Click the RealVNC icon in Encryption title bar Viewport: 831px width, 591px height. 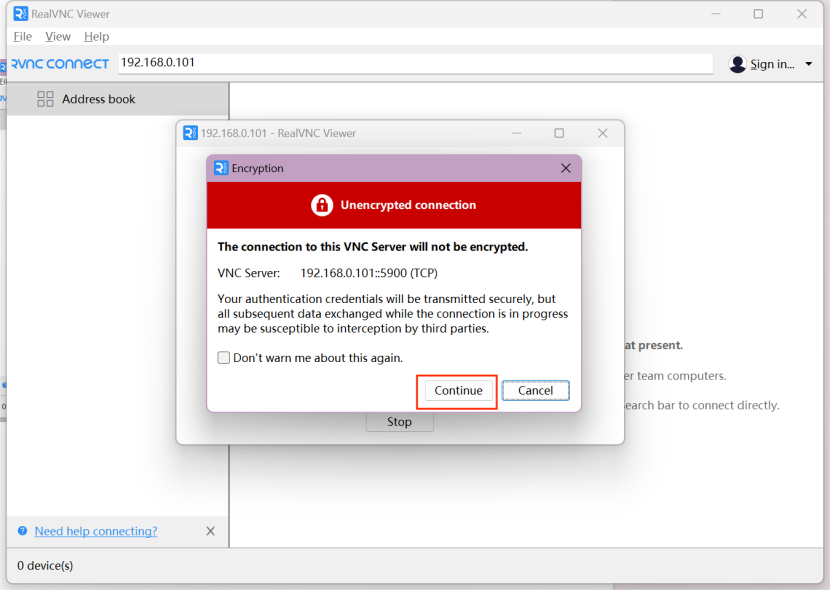pos(221,169)
